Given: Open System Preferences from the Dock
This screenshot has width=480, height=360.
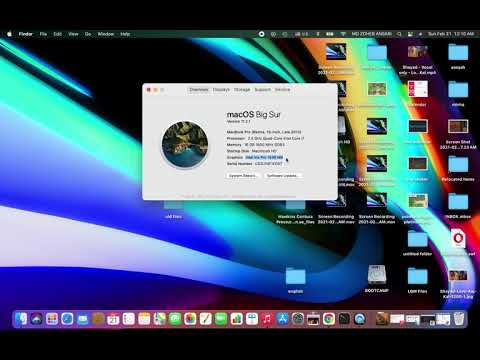Looking at the screenshot, I should (298, 319).
